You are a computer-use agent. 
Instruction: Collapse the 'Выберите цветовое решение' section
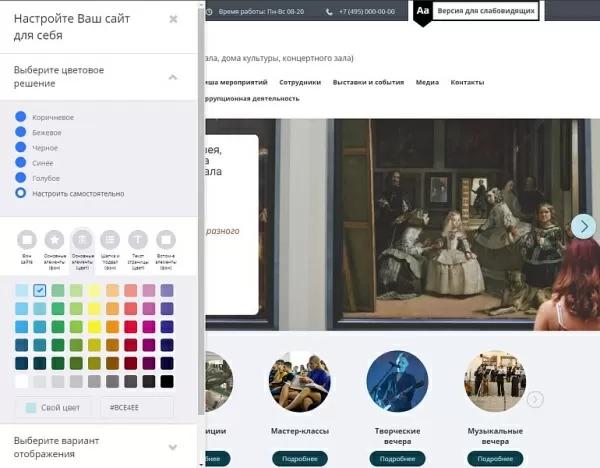click(x=173, y=77)
